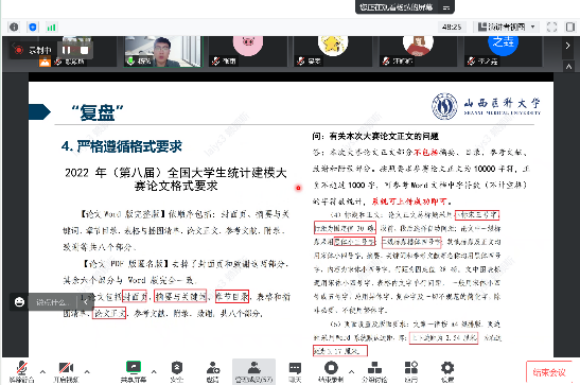
Task: Open the chat window icon
Action: click(x=295, y=371)
